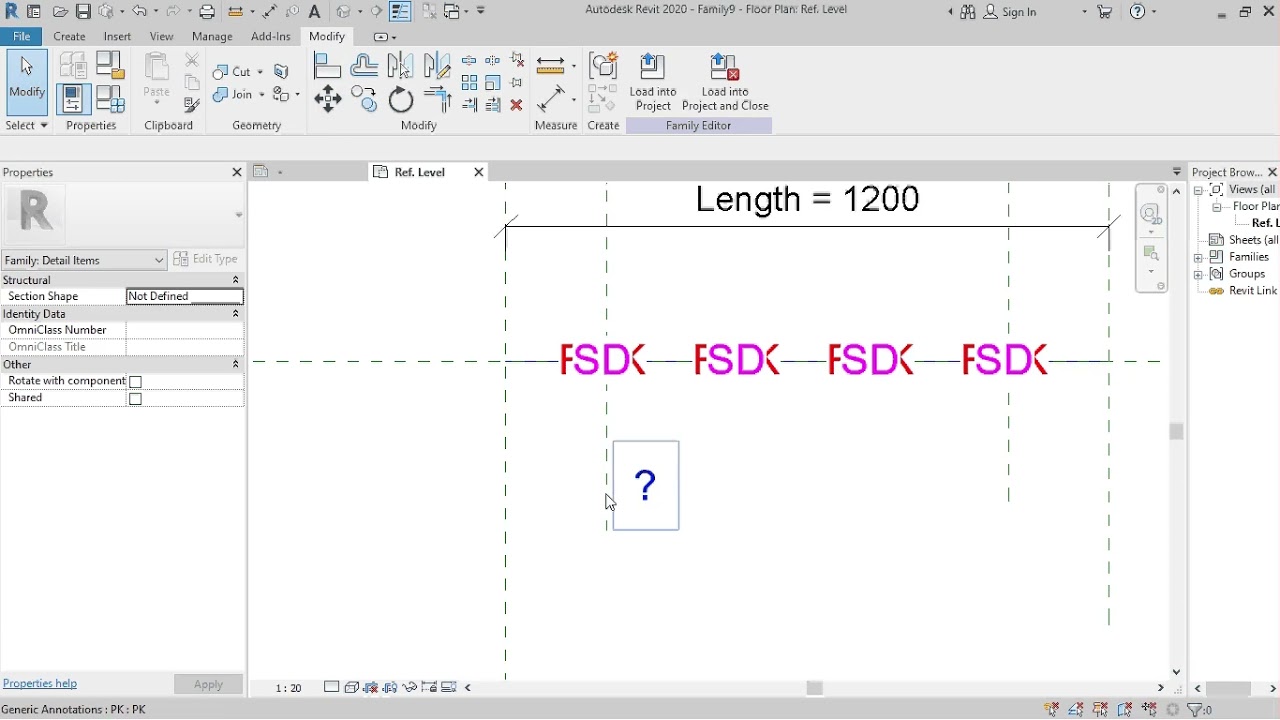Open the Manage ribbon tab
This screenshot has width=1280, height=720.
pyautogui.click(x=212, y=36)
